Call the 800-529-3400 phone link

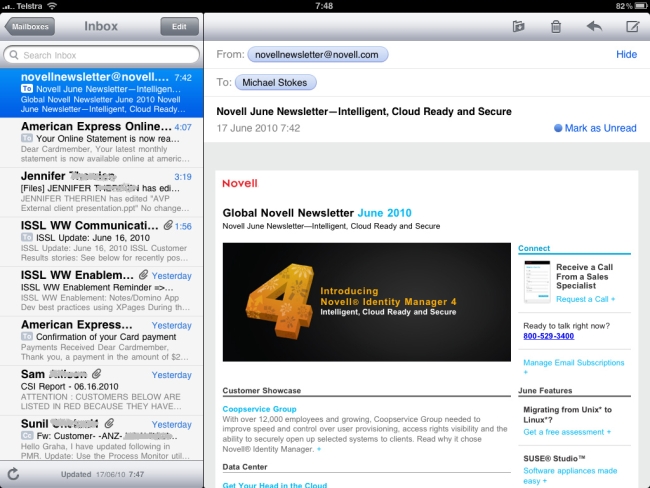548,336
